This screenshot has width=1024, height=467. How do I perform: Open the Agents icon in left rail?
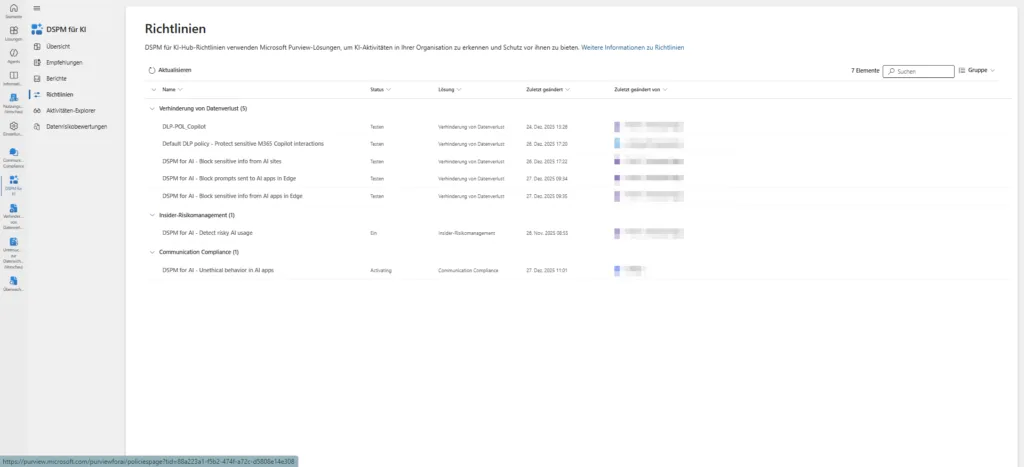[13, 54]
